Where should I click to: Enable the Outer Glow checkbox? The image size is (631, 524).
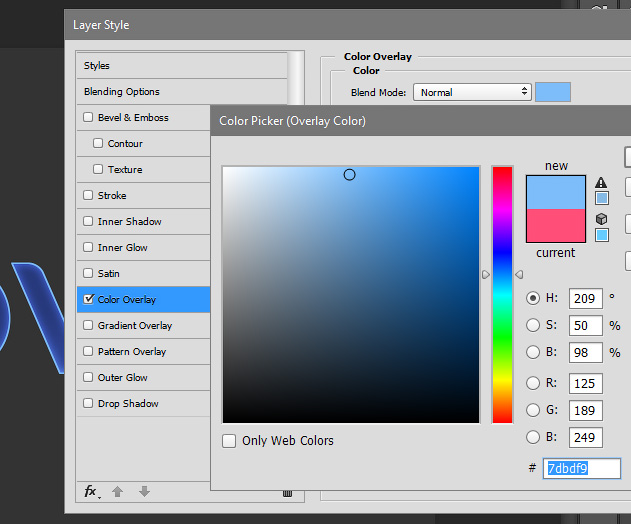pyautogui.click(x=88, y=377)
